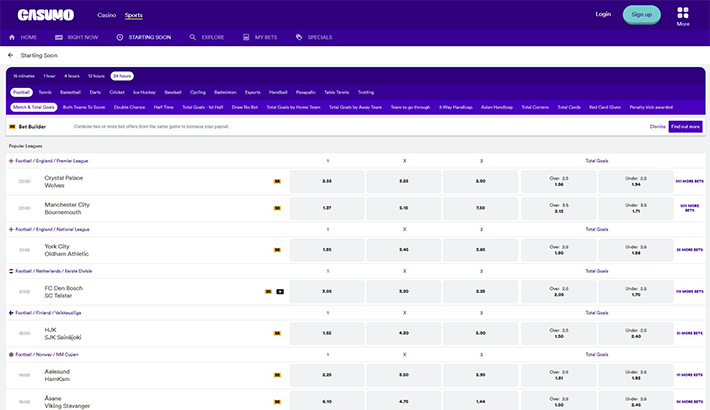
Task: Bet on HamKam away win odds
Action: pos(480,375)
